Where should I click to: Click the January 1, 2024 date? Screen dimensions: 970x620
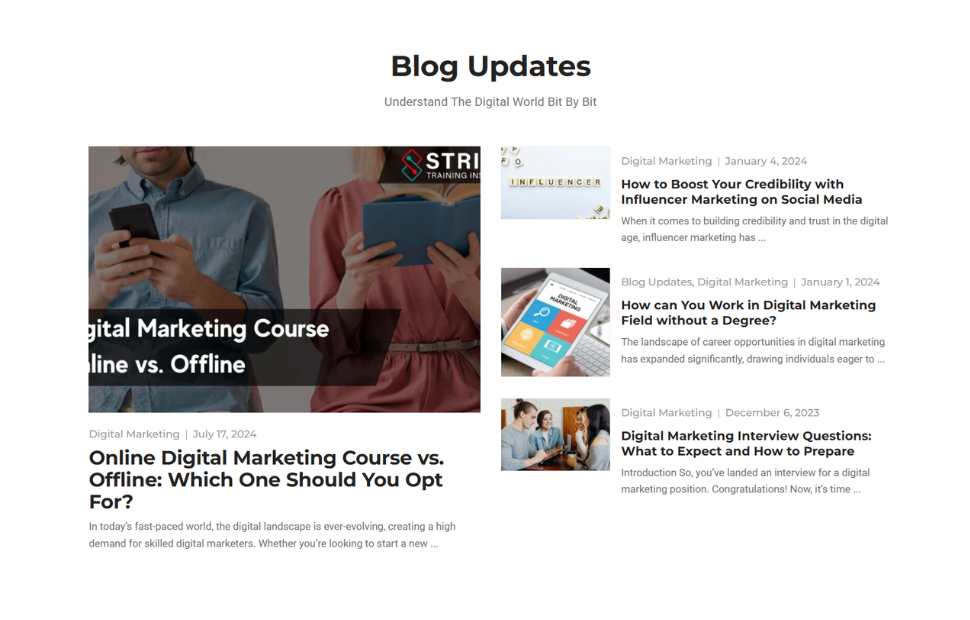pos(840,282)
